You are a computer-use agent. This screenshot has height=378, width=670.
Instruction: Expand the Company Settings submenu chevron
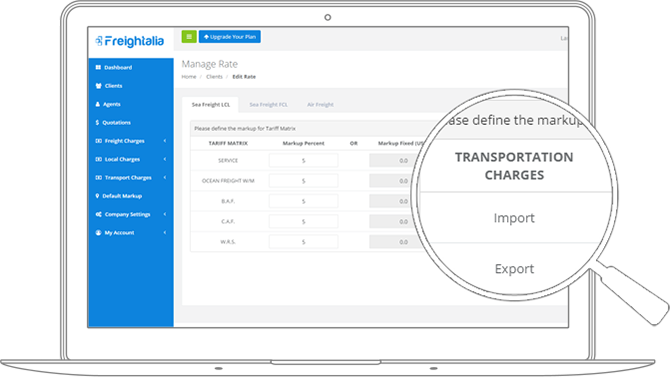tap(165, 214)
